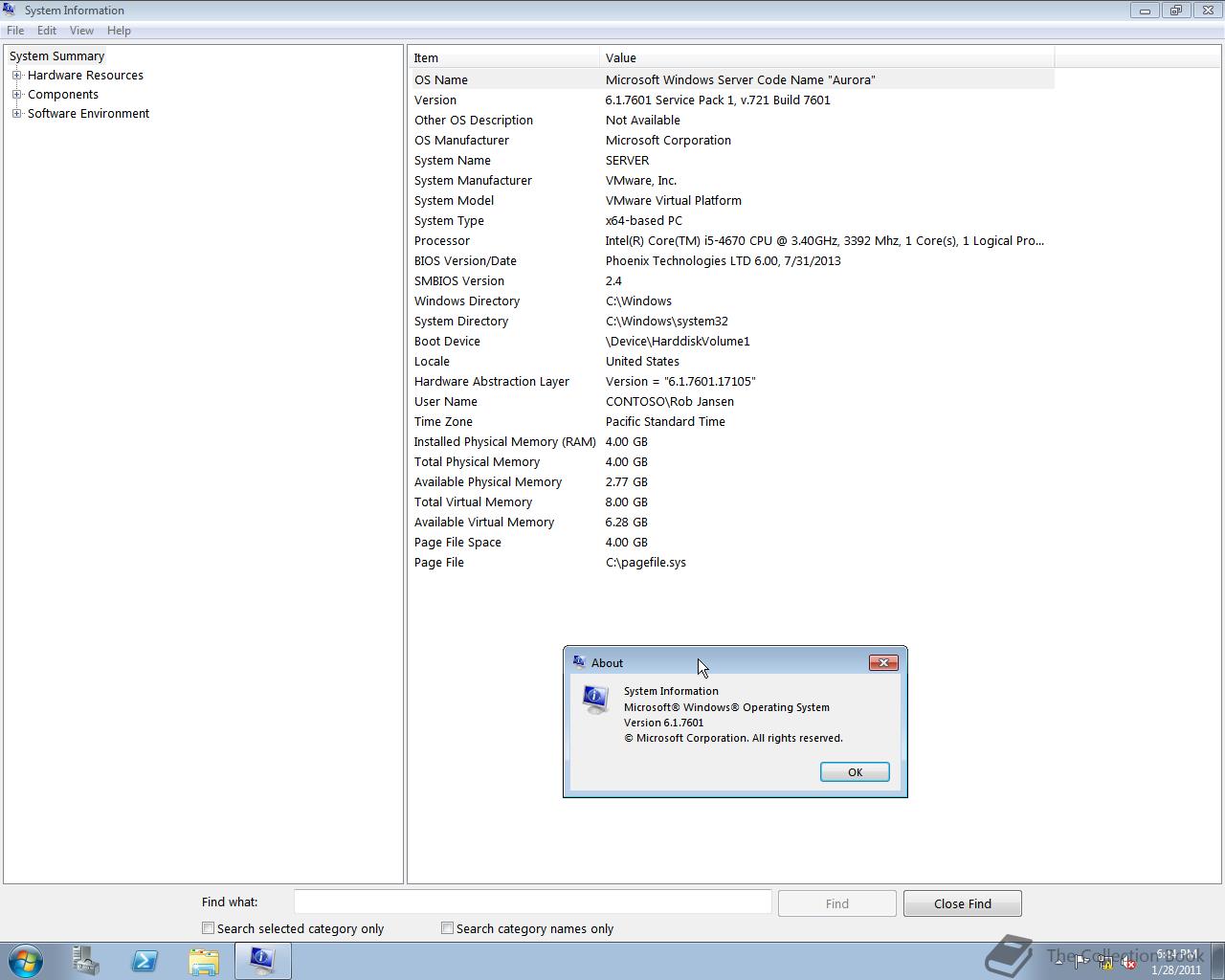Open the Help menu
This screenshot has height=980, width=1225.
click(119, 31)
